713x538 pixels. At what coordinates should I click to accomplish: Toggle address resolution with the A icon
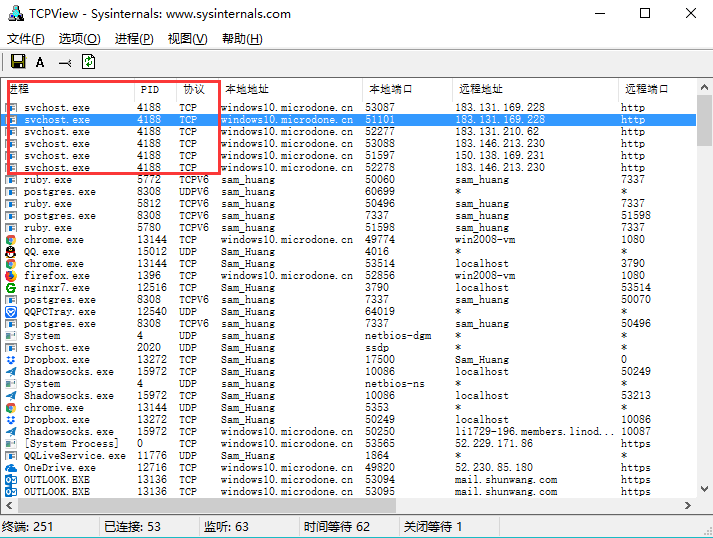click(40, 62)
